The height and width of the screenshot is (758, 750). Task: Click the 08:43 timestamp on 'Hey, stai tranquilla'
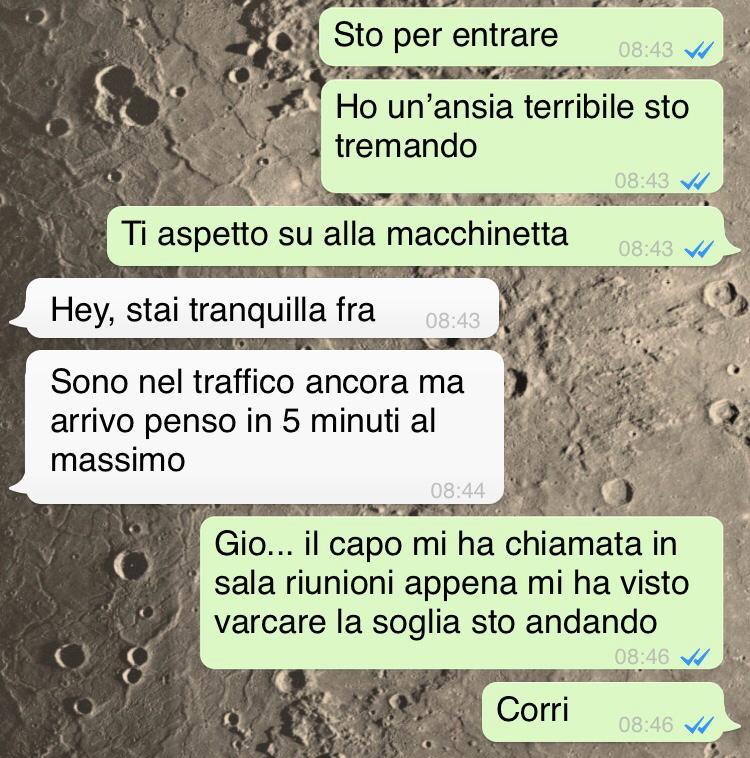point(453,321)
